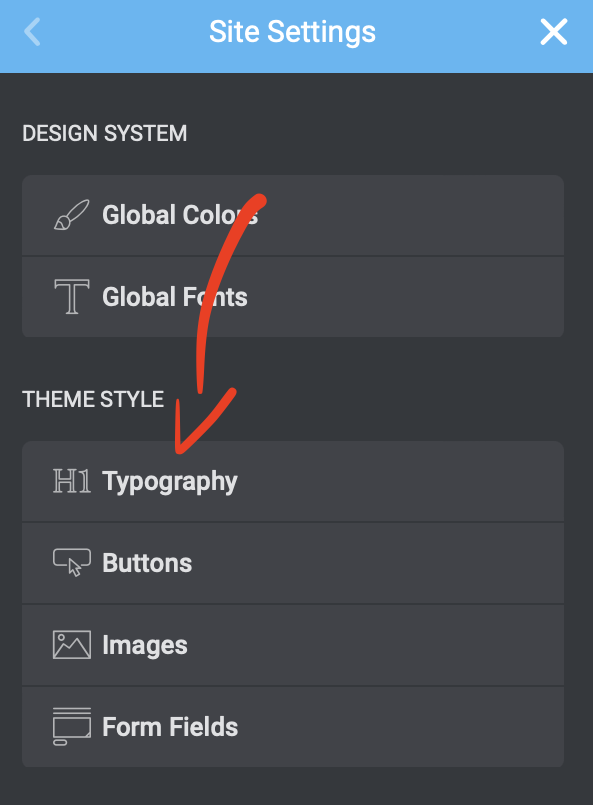Open the Buttons theme style
The width and height of the screenshot is (593, 805).
point(293,563)
